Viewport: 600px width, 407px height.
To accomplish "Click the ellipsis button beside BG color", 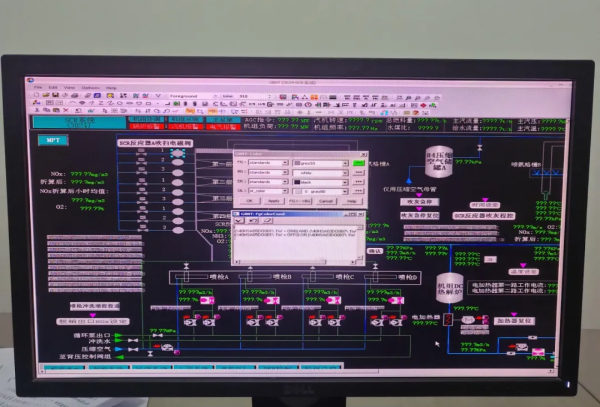I will [357, 172].
